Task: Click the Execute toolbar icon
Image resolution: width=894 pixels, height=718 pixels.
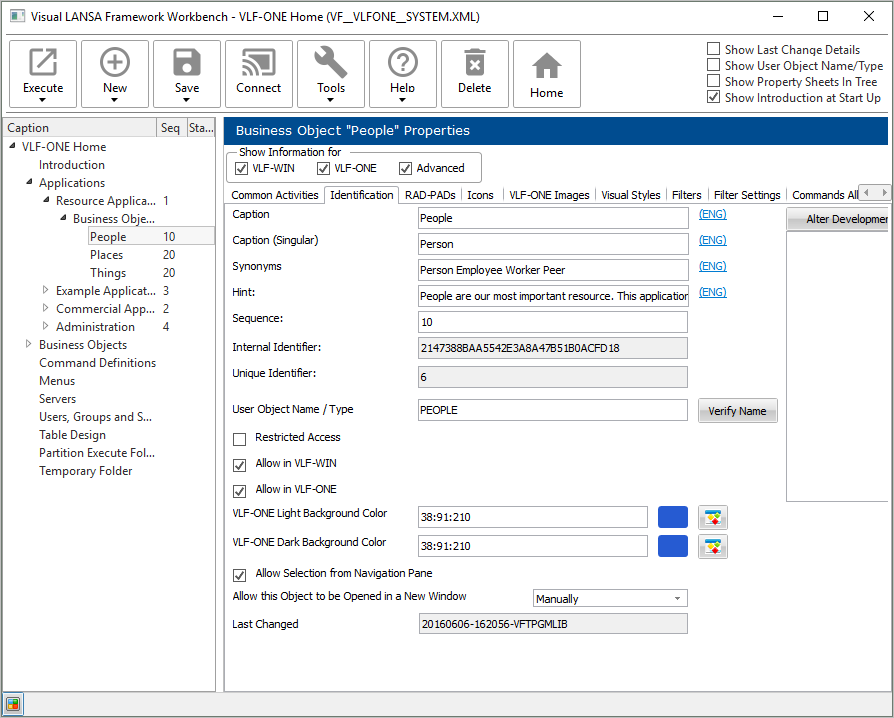Action: [43, 64]
